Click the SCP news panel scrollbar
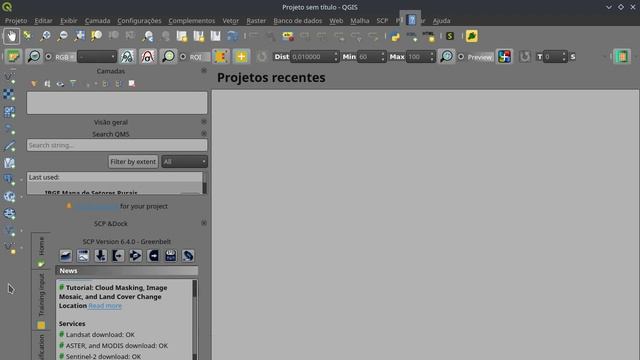 coord(195,319)
